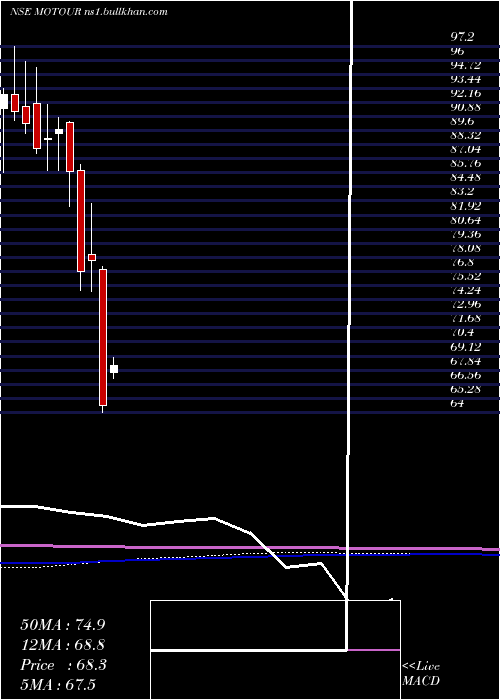This screenshot has height=700, width=500.
Task: Click the 50MA : 74.9 readout
Action: click(63, 625)
